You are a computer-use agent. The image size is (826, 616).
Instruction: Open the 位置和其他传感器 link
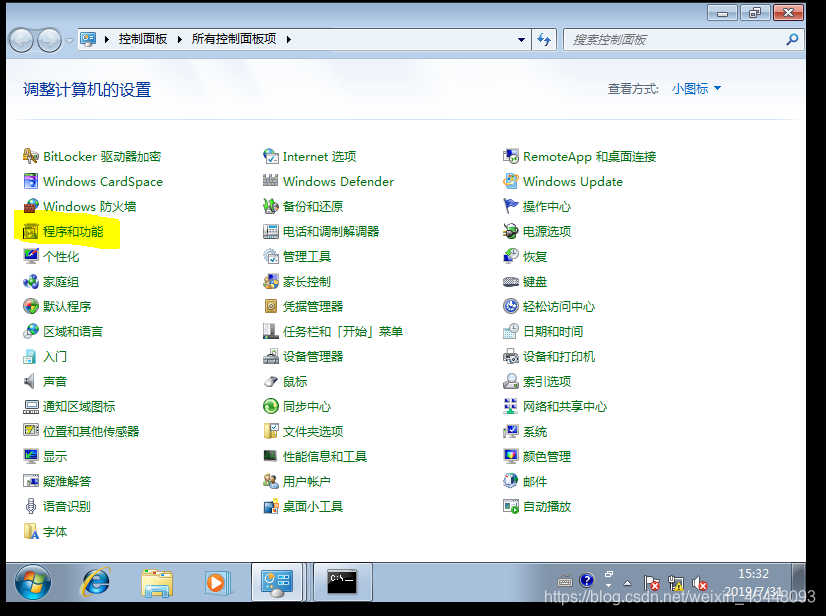point(91,432)
